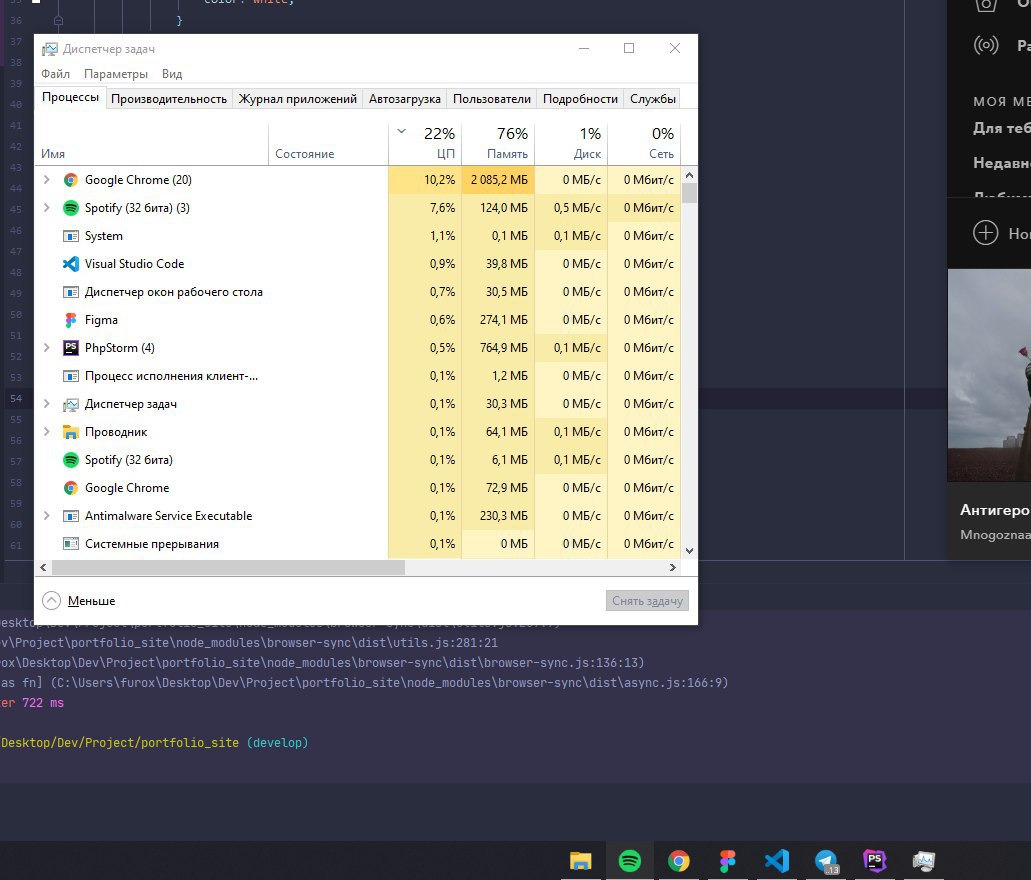Screen dimensions: 1031x880
Task: Click the Figma process icon
Action: (71, 320)
